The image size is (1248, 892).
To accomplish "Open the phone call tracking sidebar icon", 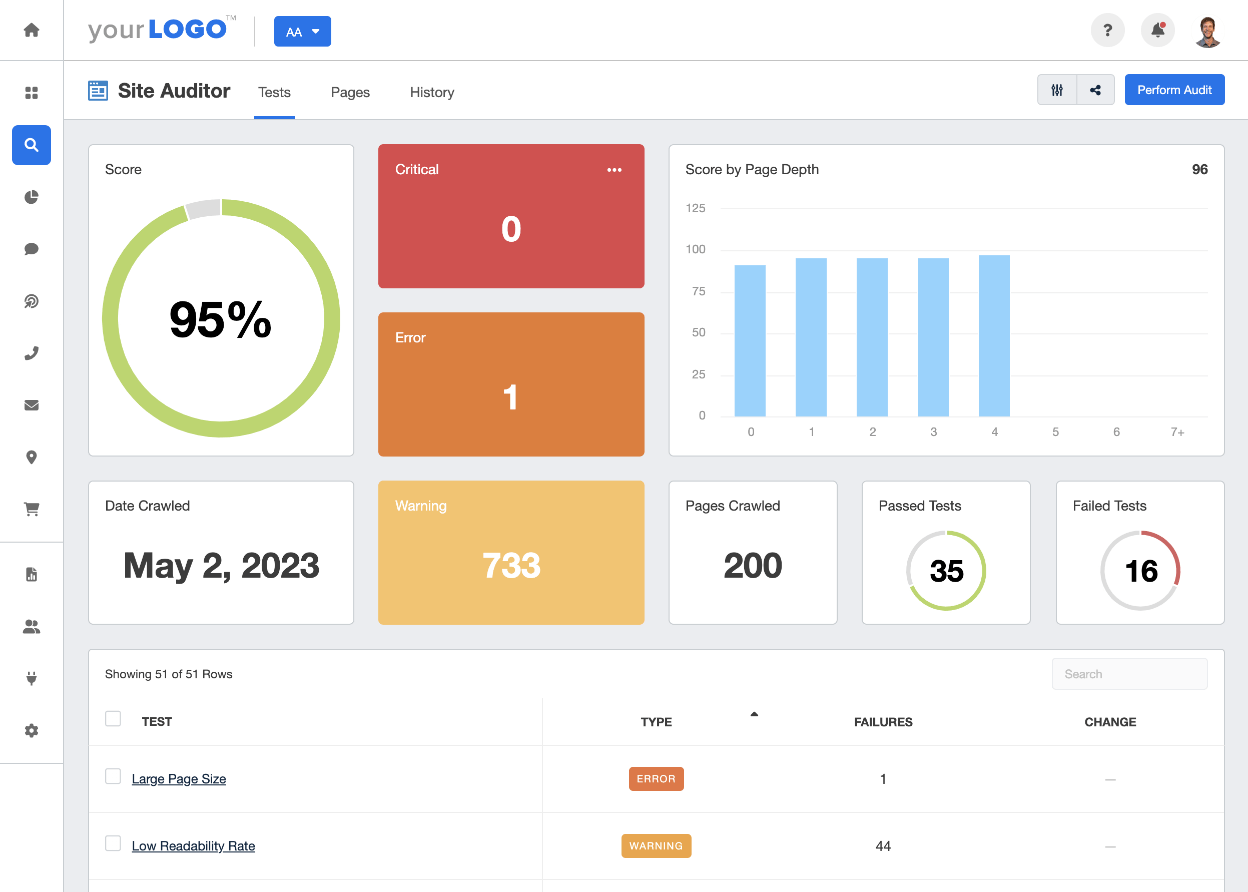I will (x=31, y=353).
